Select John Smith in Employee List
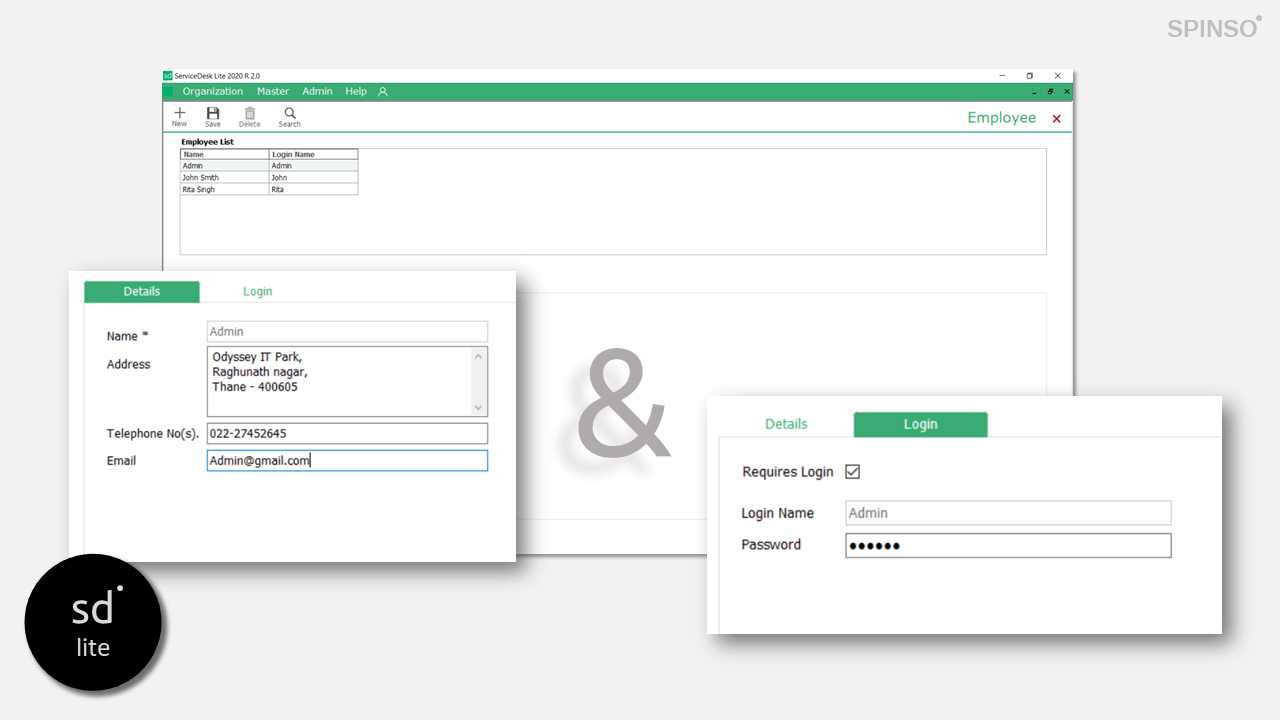Screen dimensions: 1280x720 224,178
